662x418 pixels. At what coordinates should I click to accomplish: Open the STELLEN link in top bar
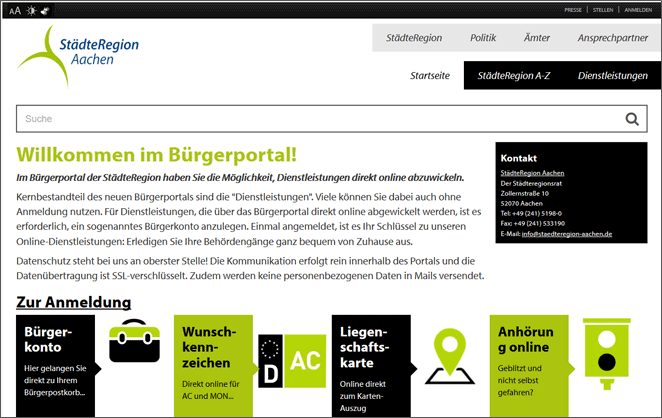603,10
